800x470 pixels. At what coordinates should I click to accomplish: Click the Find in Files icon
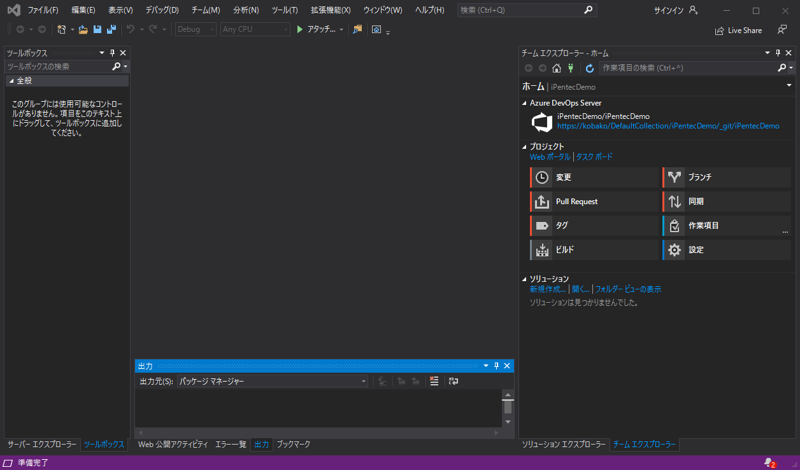(357, 30)
